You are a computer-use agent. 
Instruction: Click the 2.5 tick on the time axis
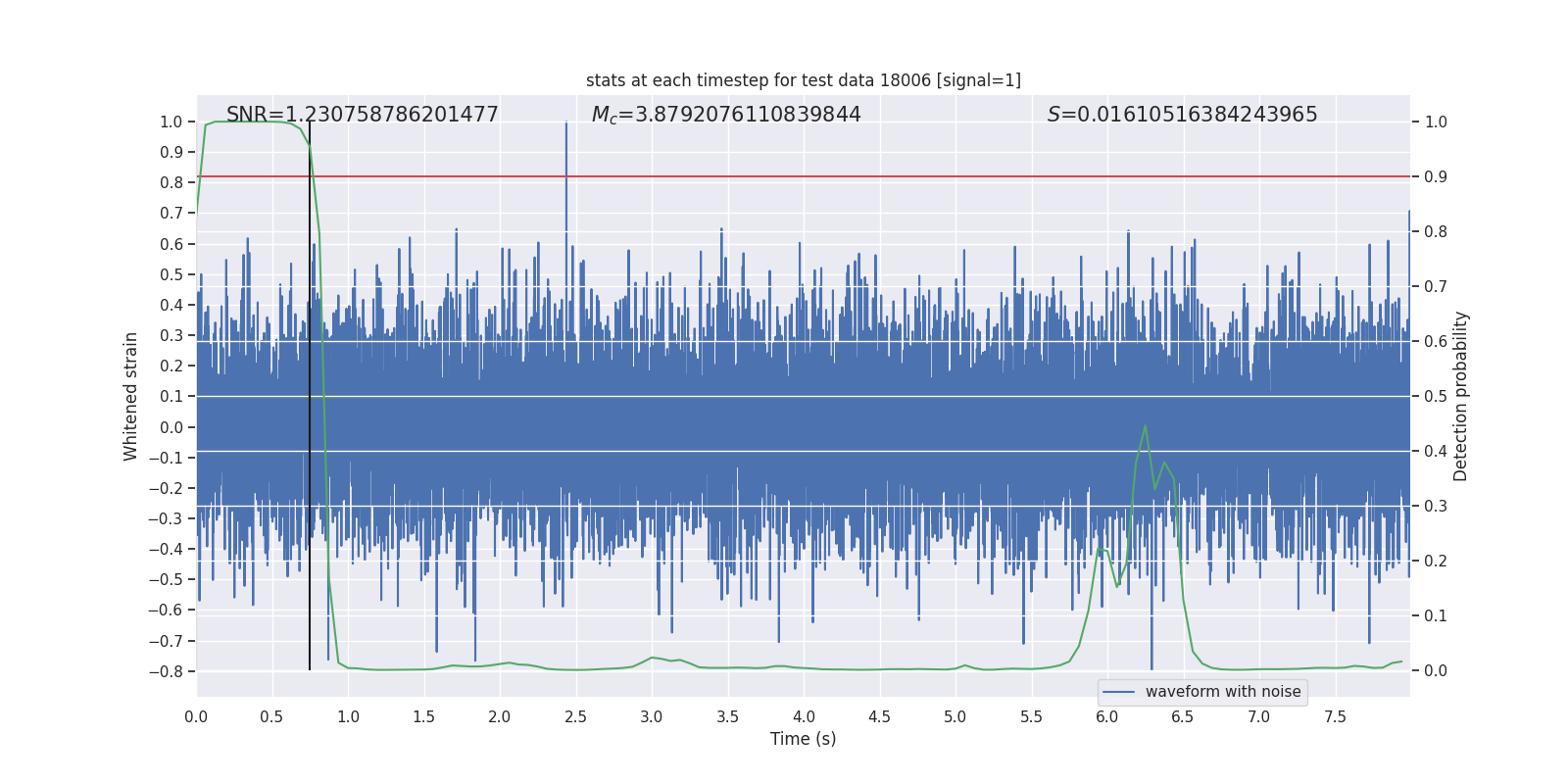(x=575, y=716)
